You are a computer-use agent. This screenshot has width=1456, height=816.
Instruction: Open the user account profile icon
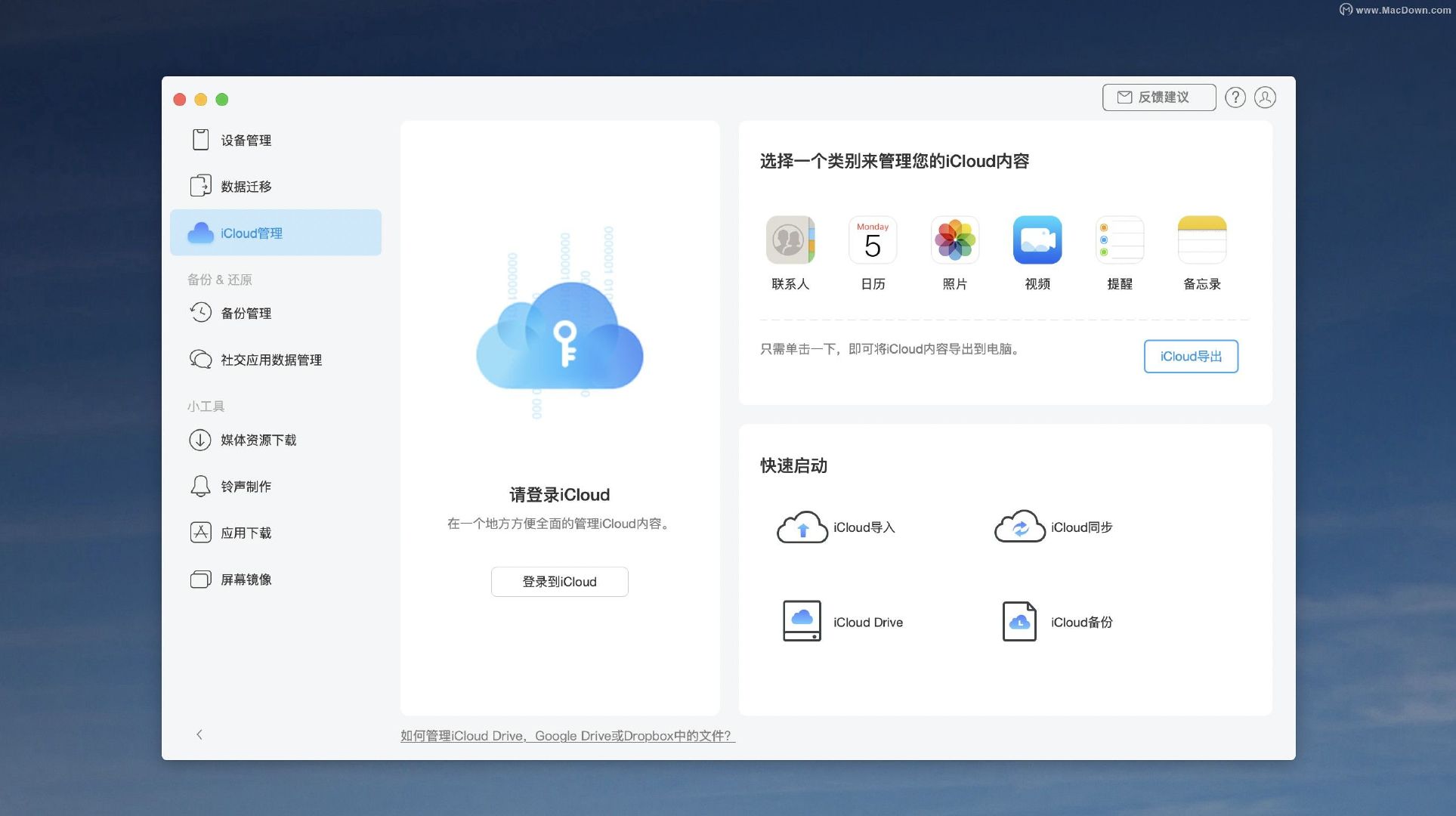coord(1266,97)
